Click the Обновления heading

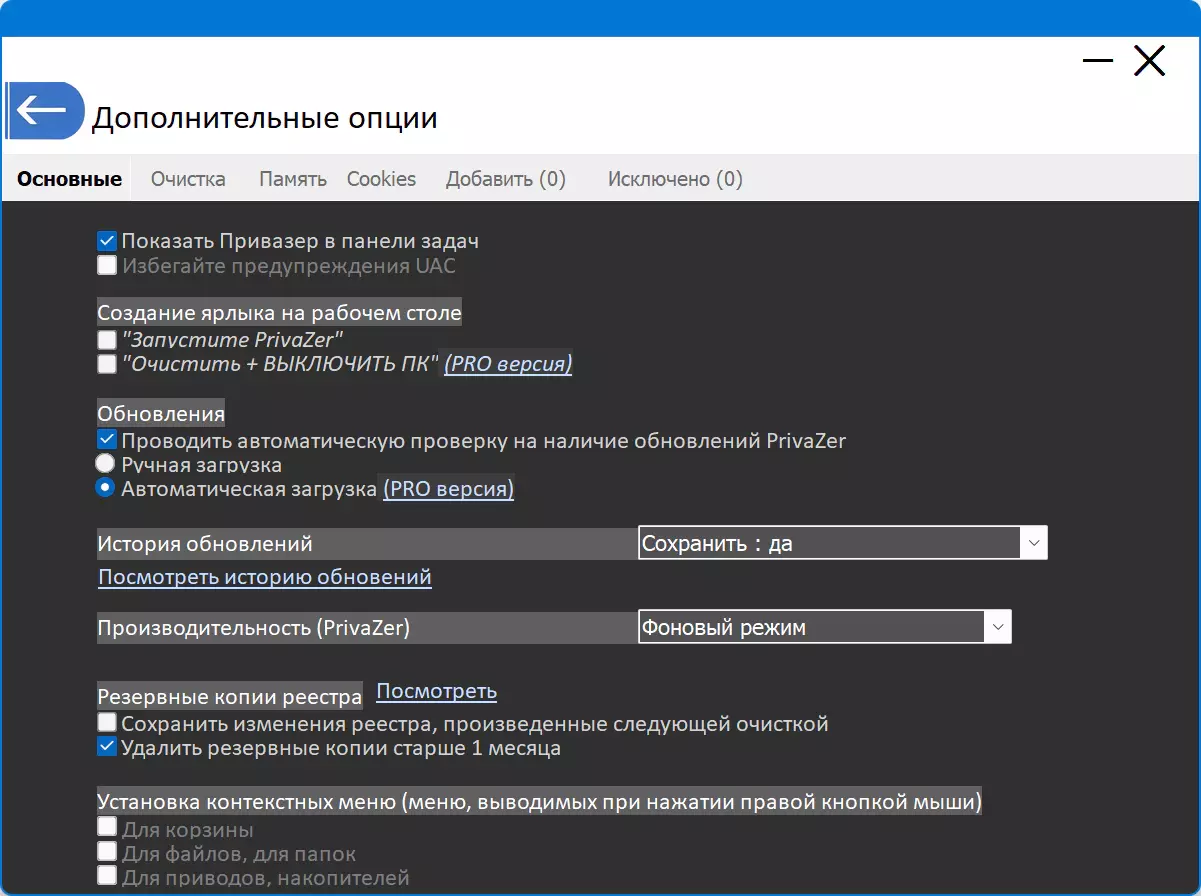coord(161,413)
